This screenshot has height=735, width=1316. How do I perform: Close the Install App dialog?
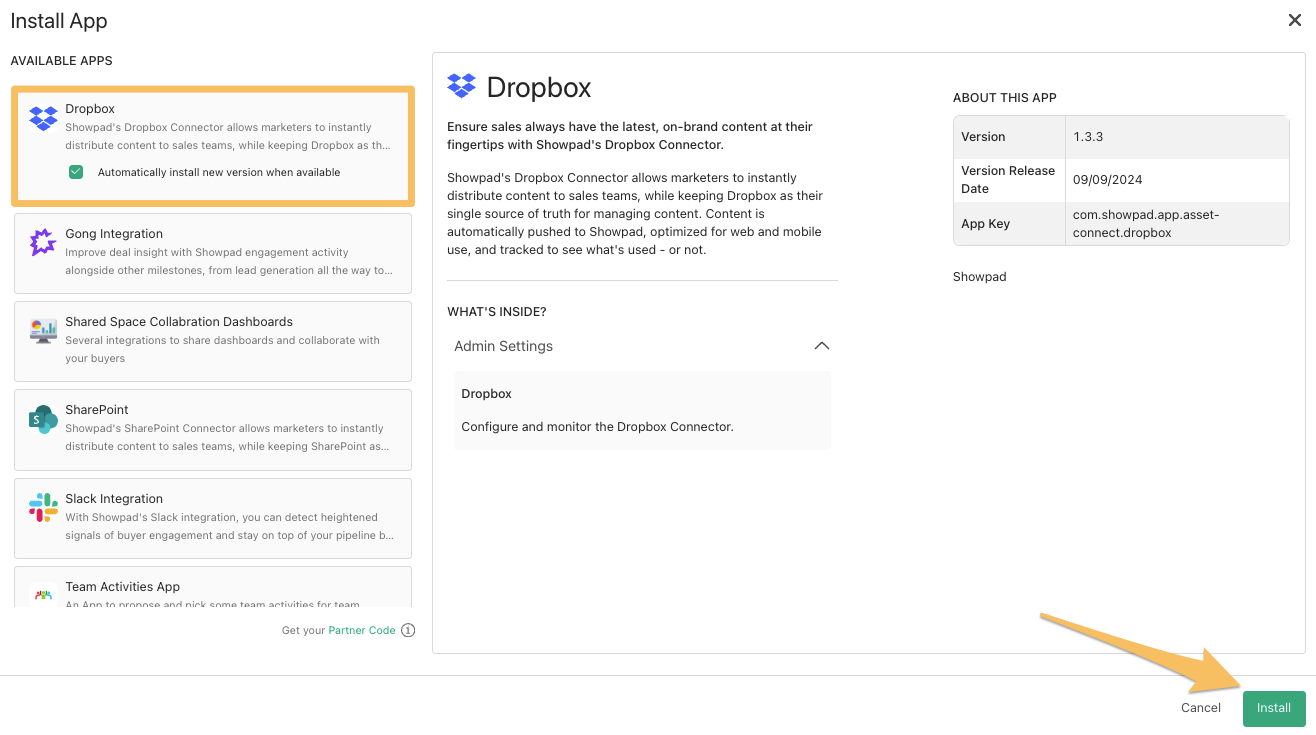pyautogui.click(x=1294, y=21)
